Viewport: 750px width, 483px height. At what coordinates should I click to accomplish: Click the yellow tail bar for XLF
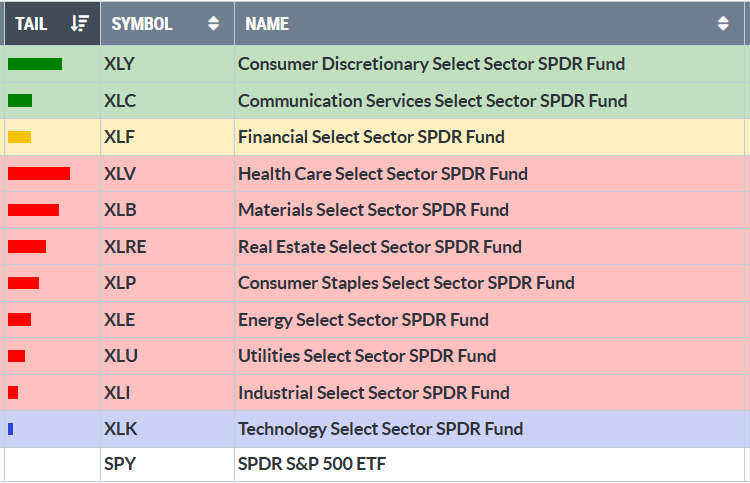19,137
